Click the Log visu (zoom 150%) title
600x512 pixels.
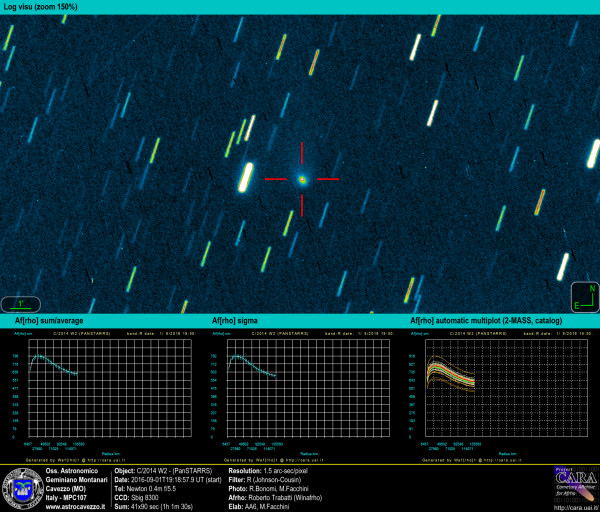point(39,7)
